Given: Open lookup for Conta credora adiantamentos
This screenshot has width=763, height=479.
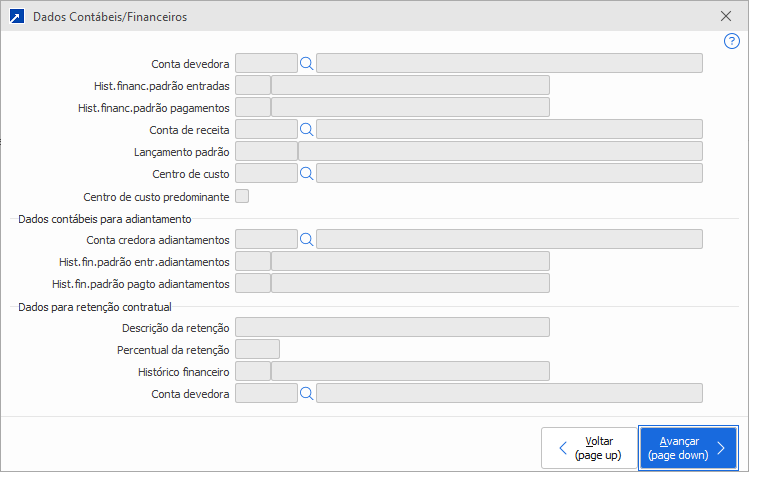Looking at the screenshot, I should tap(307, 239).
